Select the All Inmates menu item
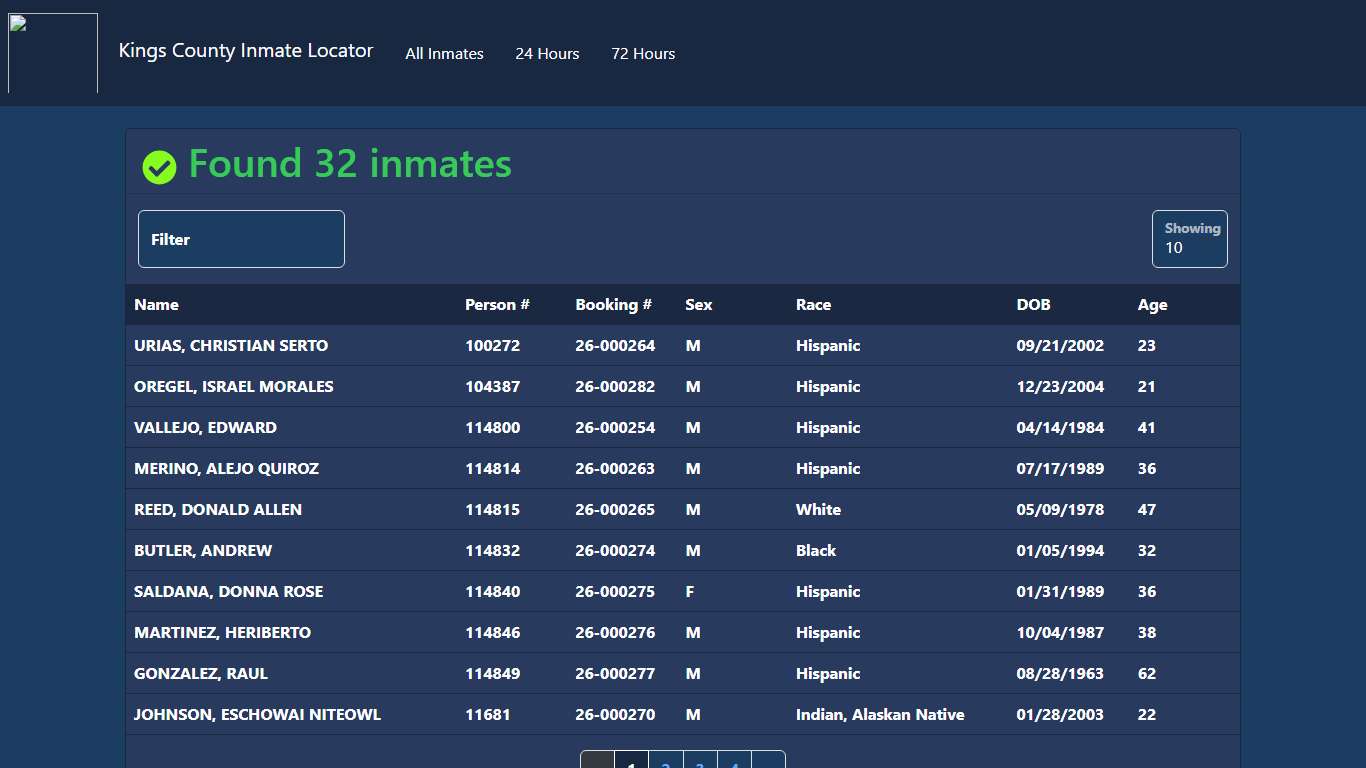 [444, 54]
